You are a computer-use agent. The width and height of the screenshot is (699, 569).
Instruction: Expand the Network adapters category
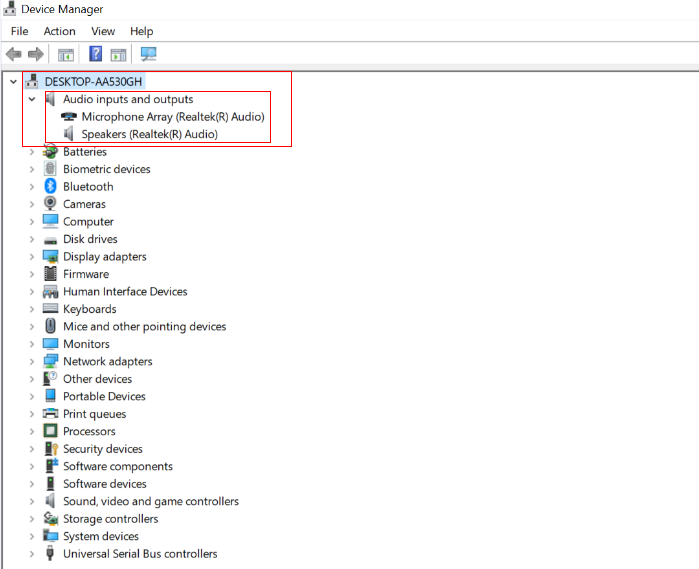pos(32,362)
